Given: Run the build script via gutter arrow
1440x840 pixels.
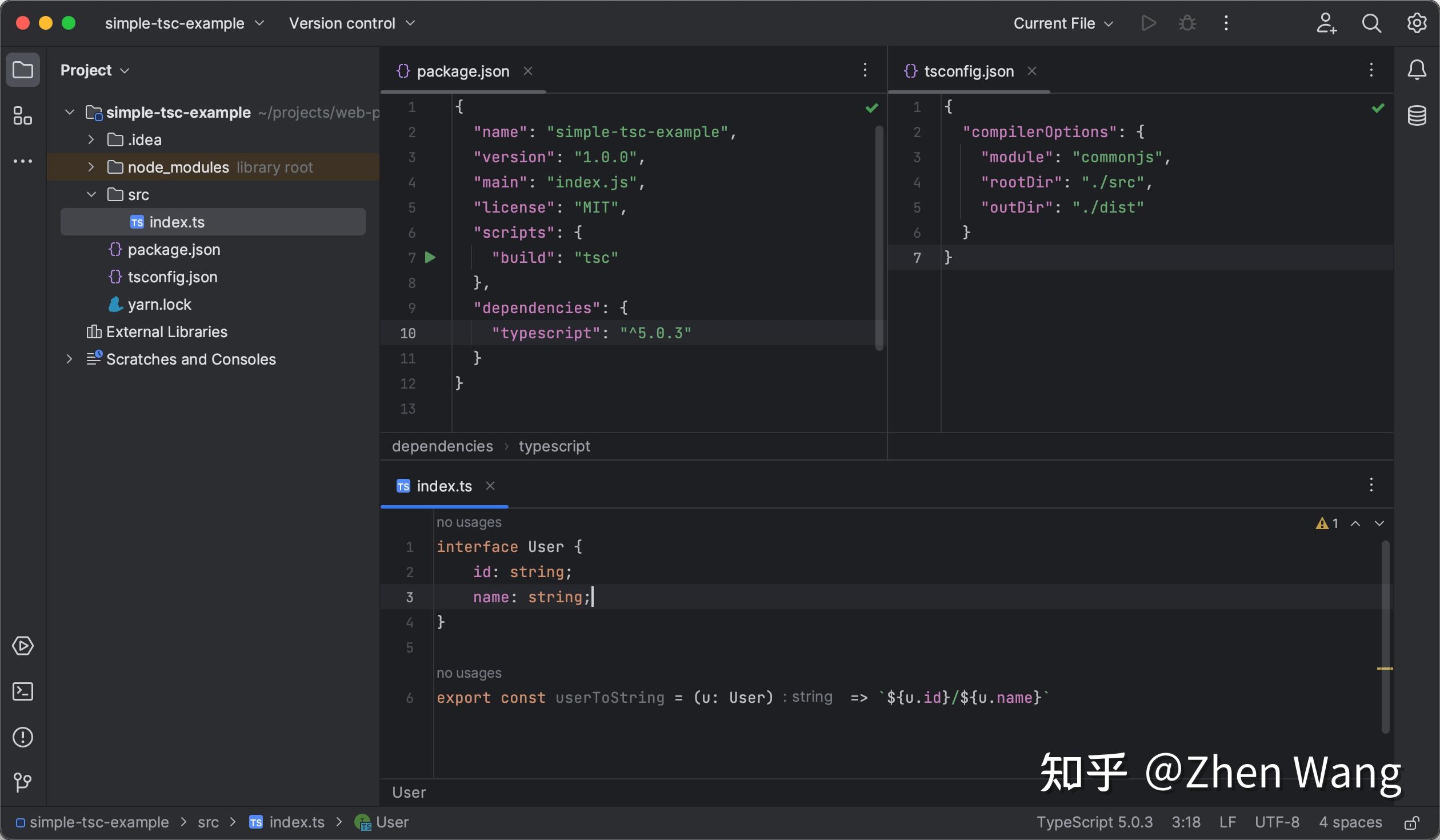Looking at the screenshot, I should coord(431,258).
